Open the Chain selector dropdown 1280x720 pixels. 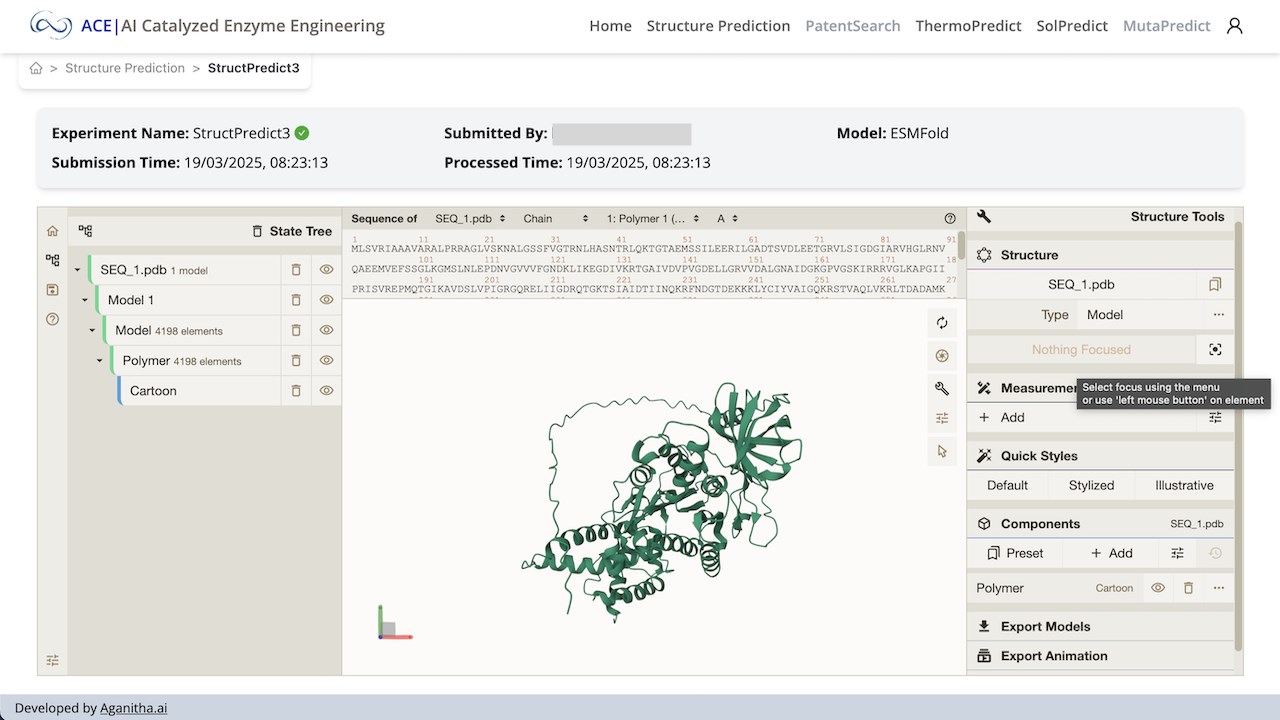click(x=556, y=218)
